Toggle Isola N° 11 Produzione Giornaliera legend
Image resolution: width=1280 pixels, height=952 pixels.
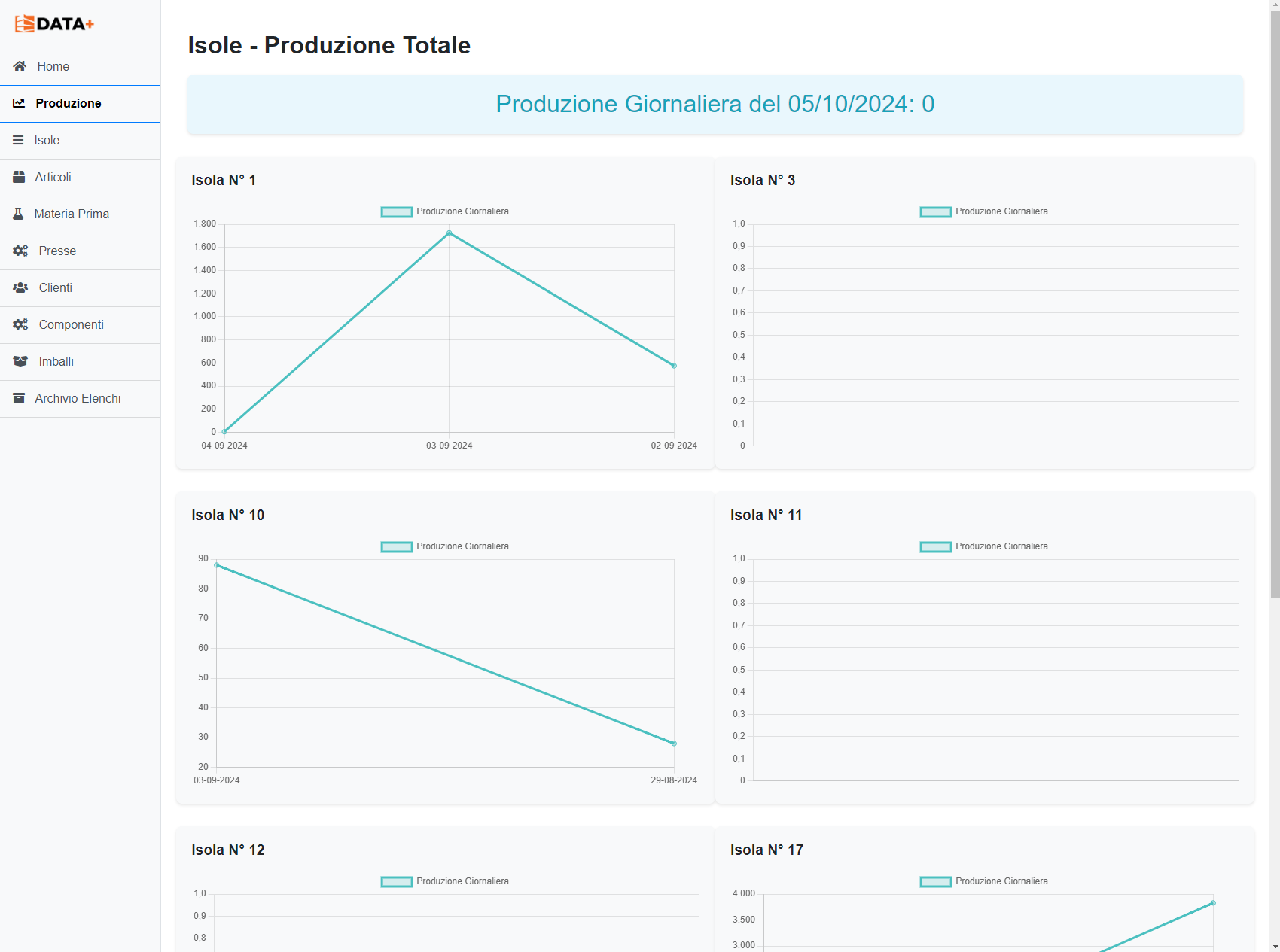coord(984,546)
